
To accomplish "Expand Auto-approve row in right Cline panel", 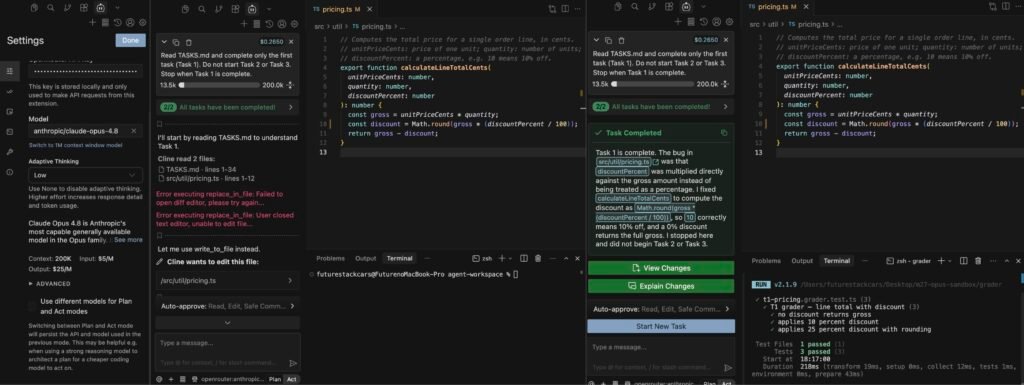I will click(x=661, y=309).
